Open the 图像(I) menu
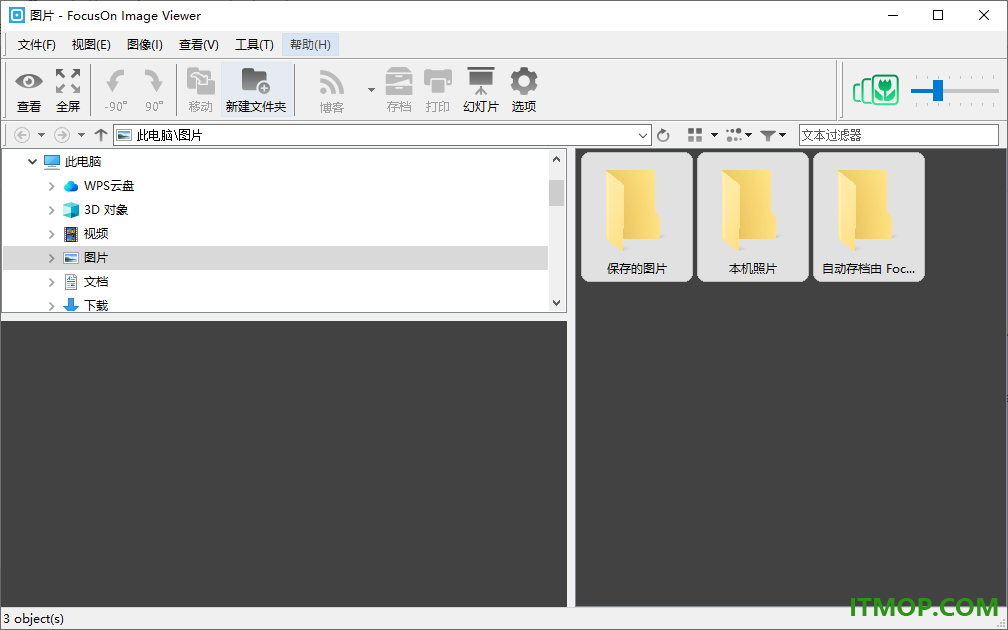This screenshot has height=630, width=1008. click(145, 44)
